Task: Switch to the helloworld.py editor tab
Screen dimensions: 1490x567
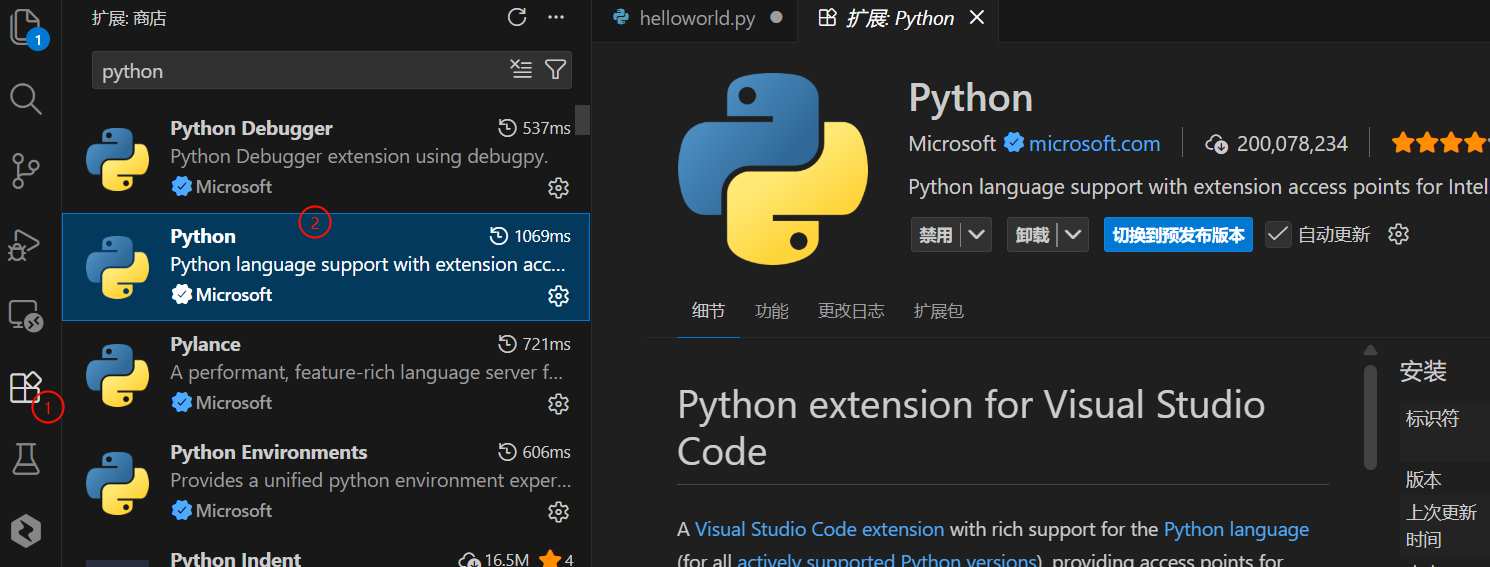Action: 697,19
